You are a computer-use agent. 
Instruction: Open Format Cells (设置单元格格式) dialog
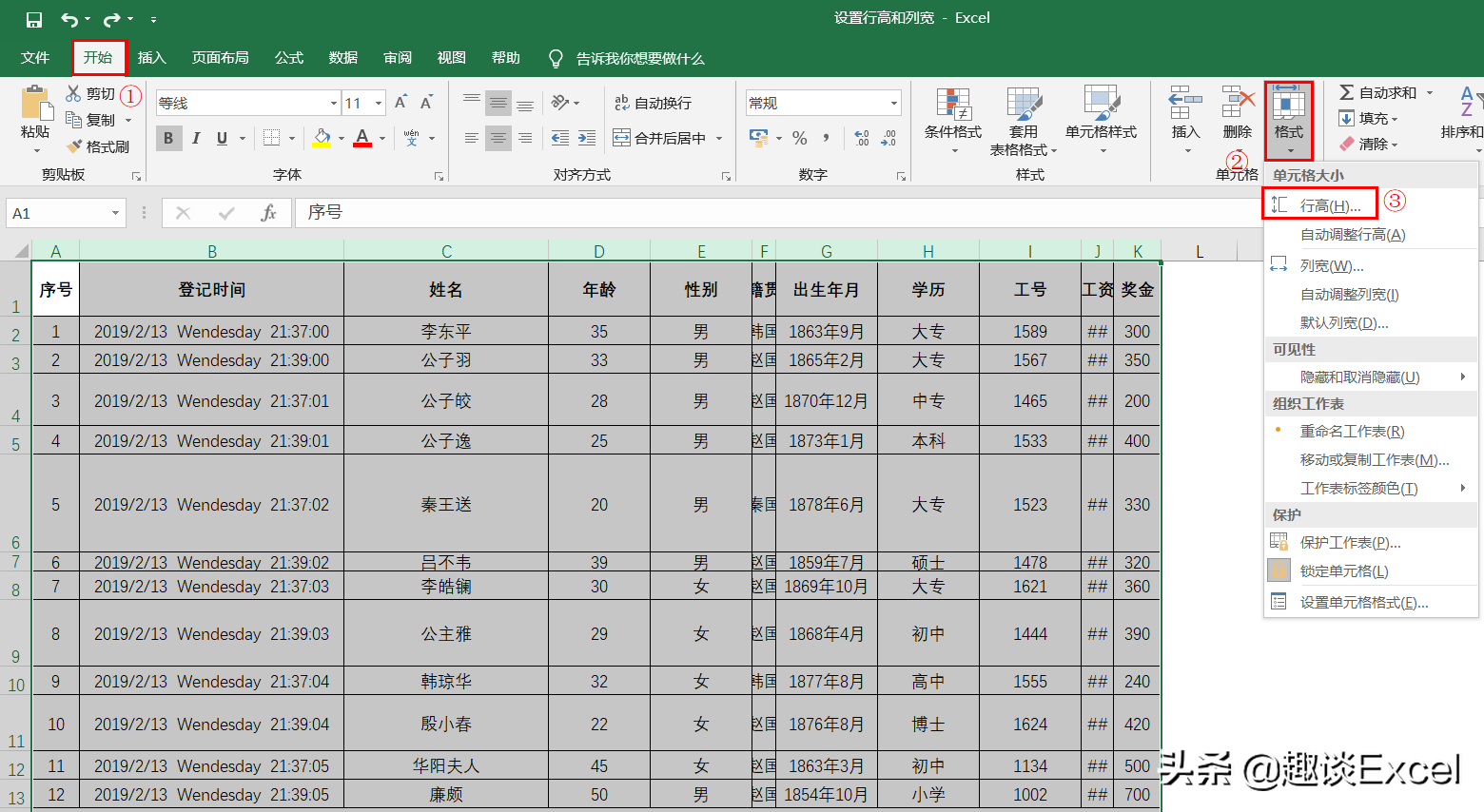tap(1371, 603)
